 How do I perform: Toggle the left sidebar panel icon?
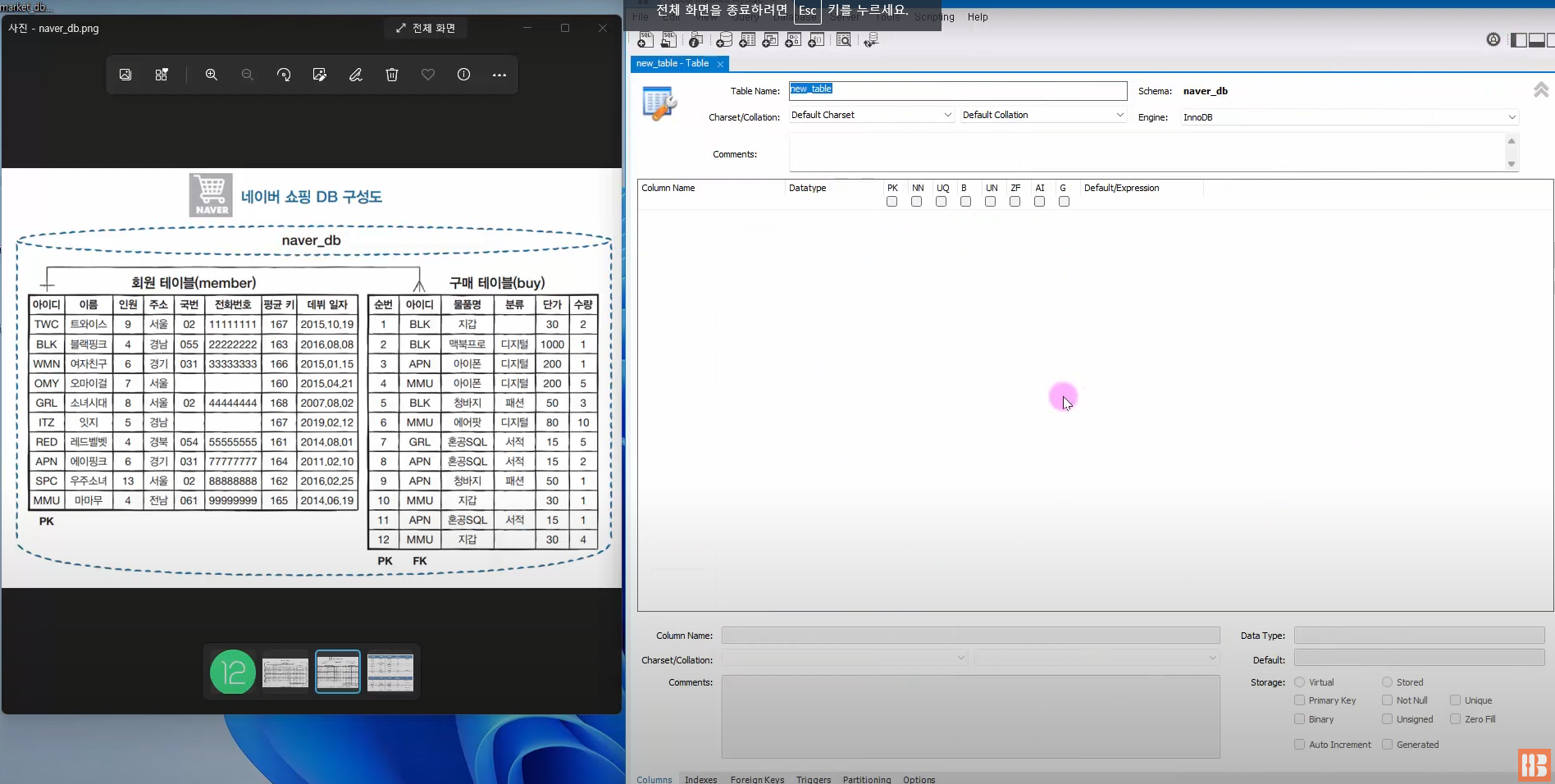[x=1518, y=39]
